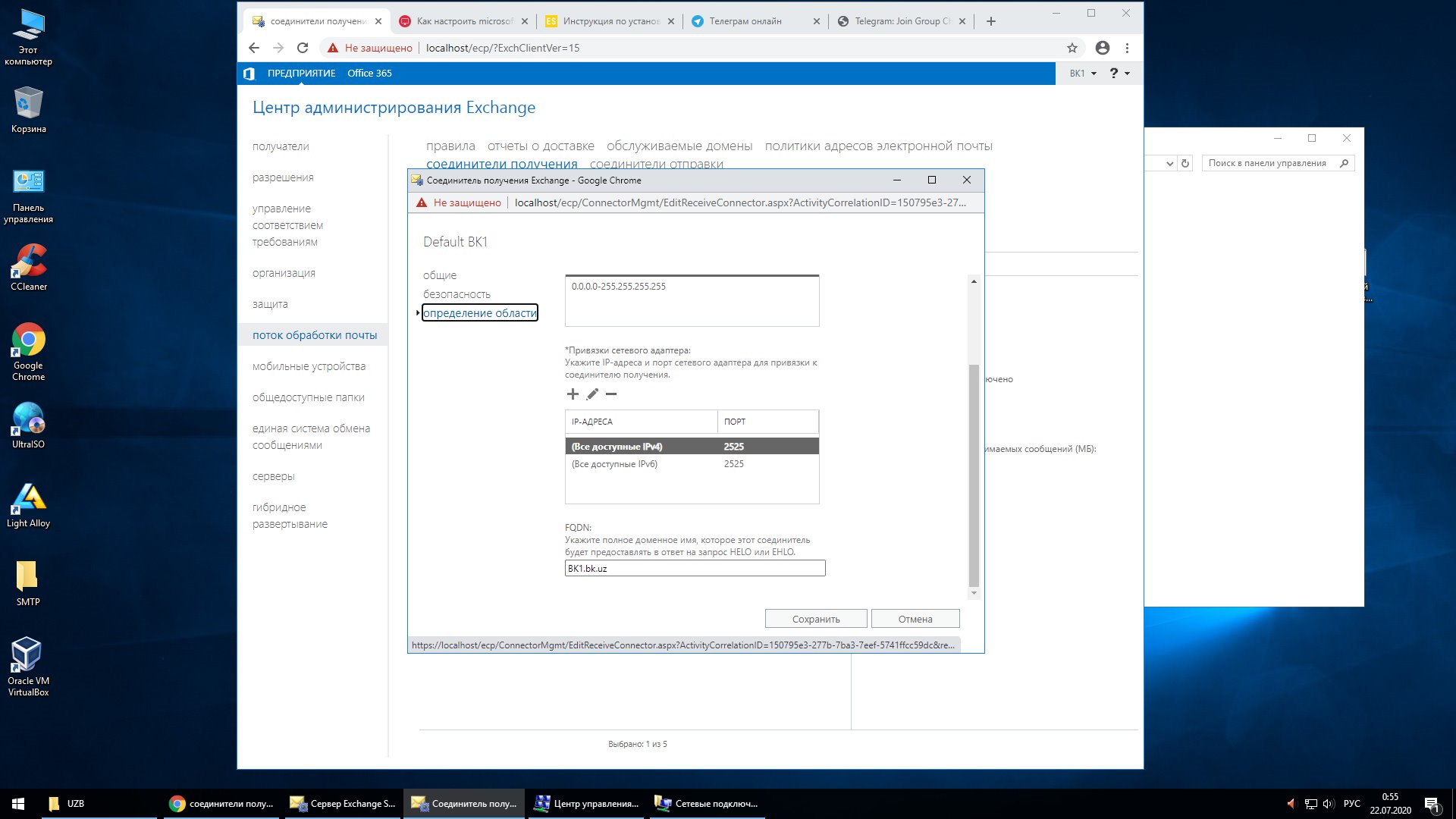
Task: Click the browser forward arrow
Action: pyautogui.click(x=278, y=48)
